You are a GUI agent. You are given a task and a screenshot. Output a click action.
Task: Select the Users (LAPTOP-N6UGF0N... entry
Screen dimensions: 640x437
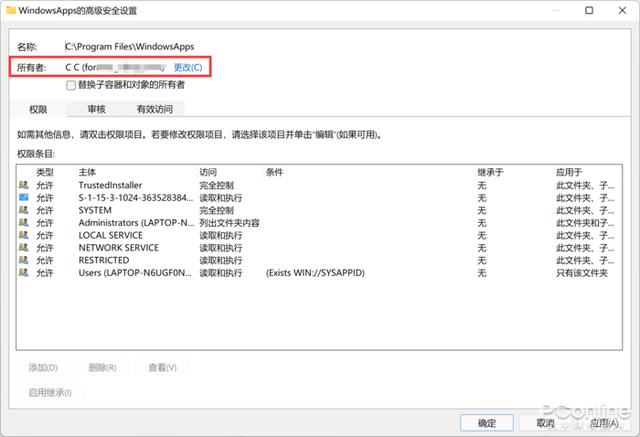[319, 273]
